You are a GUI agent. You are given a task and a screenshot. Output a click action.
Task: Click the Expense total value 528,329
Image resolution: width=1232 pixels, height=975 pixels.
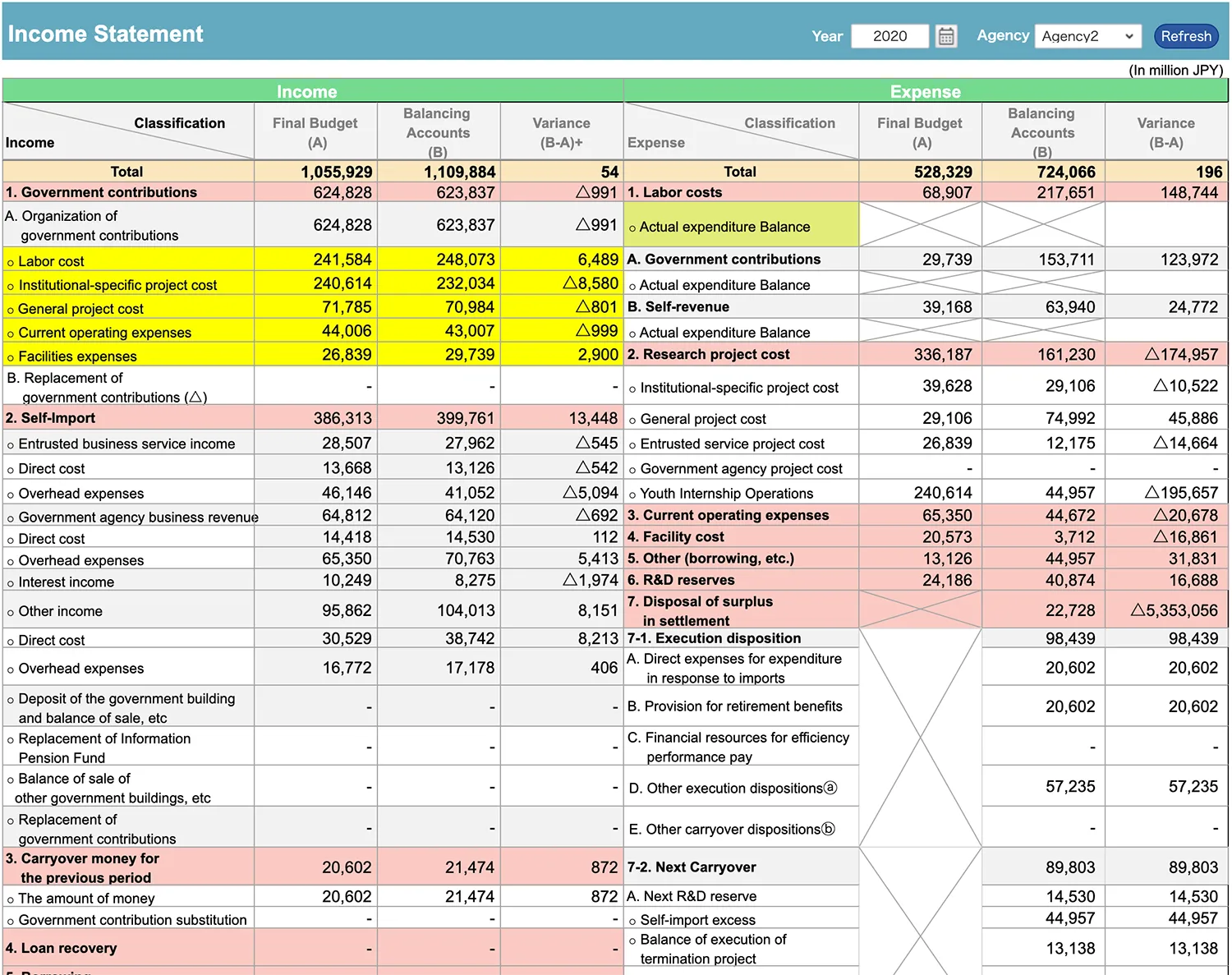943,172
